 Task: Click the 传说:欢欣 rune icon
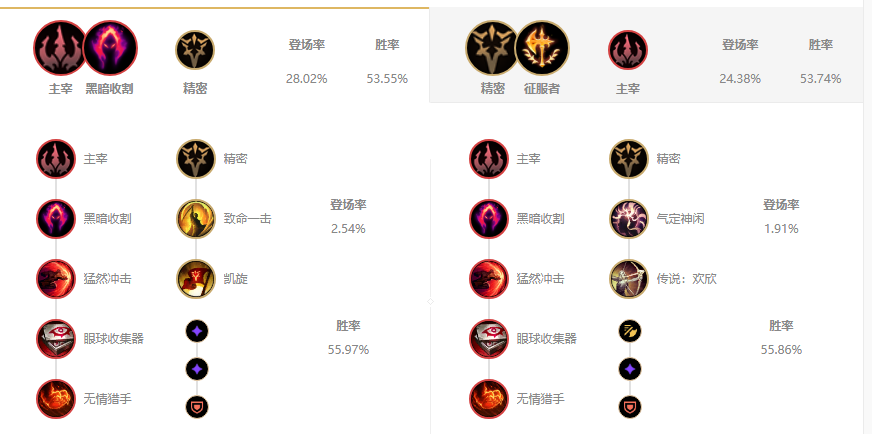tap(629, 279)
